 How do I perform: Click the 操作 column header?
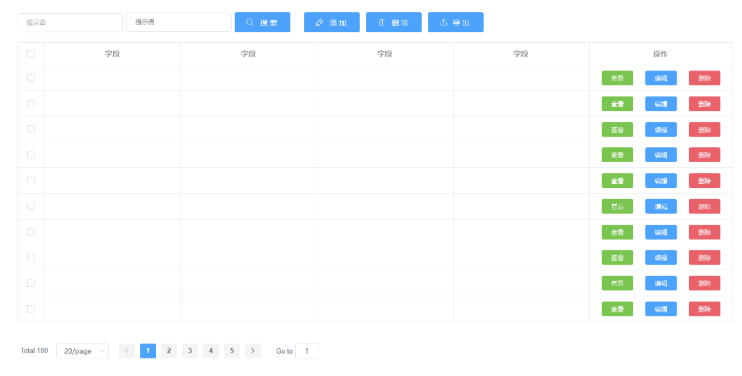pyautogui.click(x=660, y=54)
